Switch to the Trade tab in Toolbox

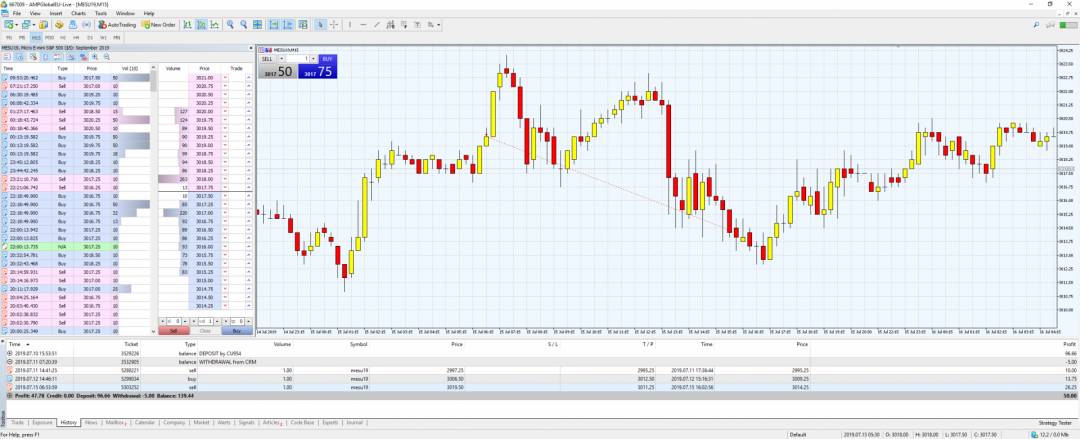pyautogui.click(x=18, y=423)
